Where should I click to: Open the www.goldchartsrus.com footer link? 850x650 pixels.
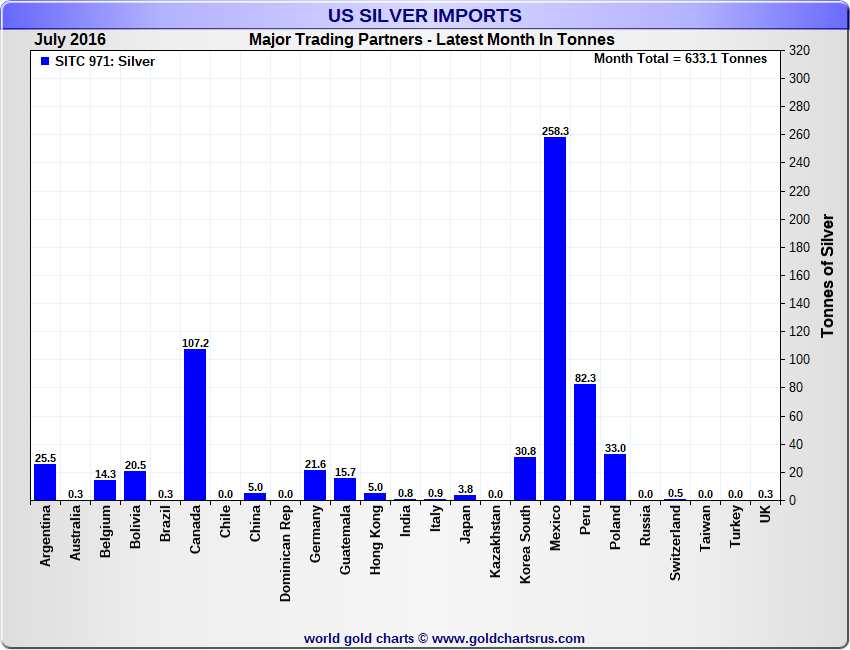[x=508, y=638]
